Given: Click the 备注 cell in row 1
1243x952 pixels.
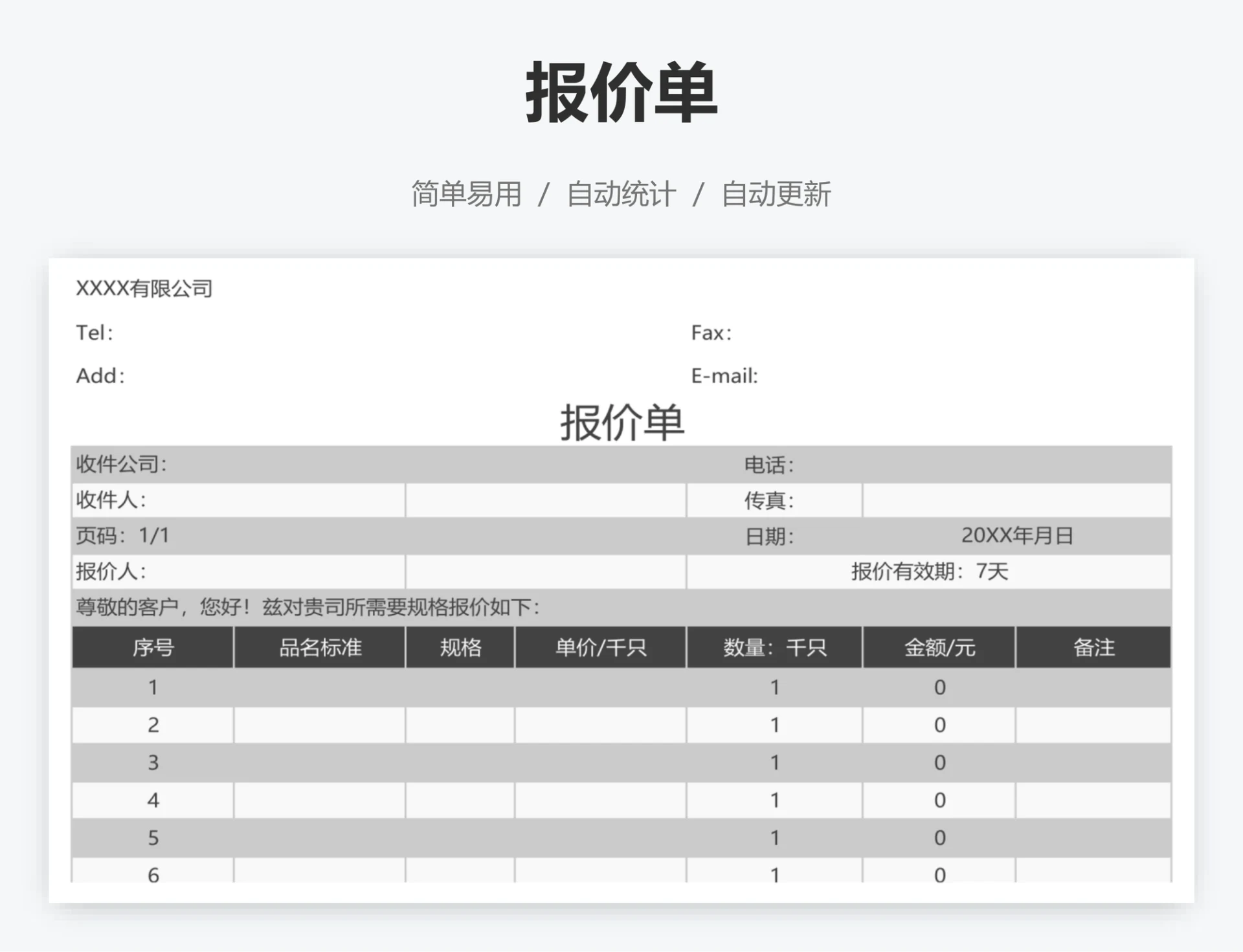Looking at the screenshot, I should point(1093,687).
